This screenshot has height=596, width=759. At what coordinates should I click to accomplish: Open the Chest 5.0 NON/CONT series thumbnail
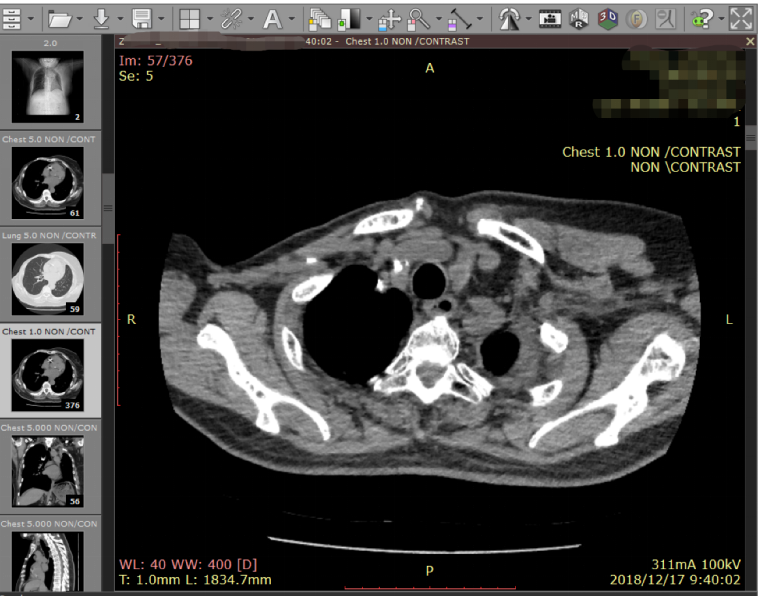[50, 179]
